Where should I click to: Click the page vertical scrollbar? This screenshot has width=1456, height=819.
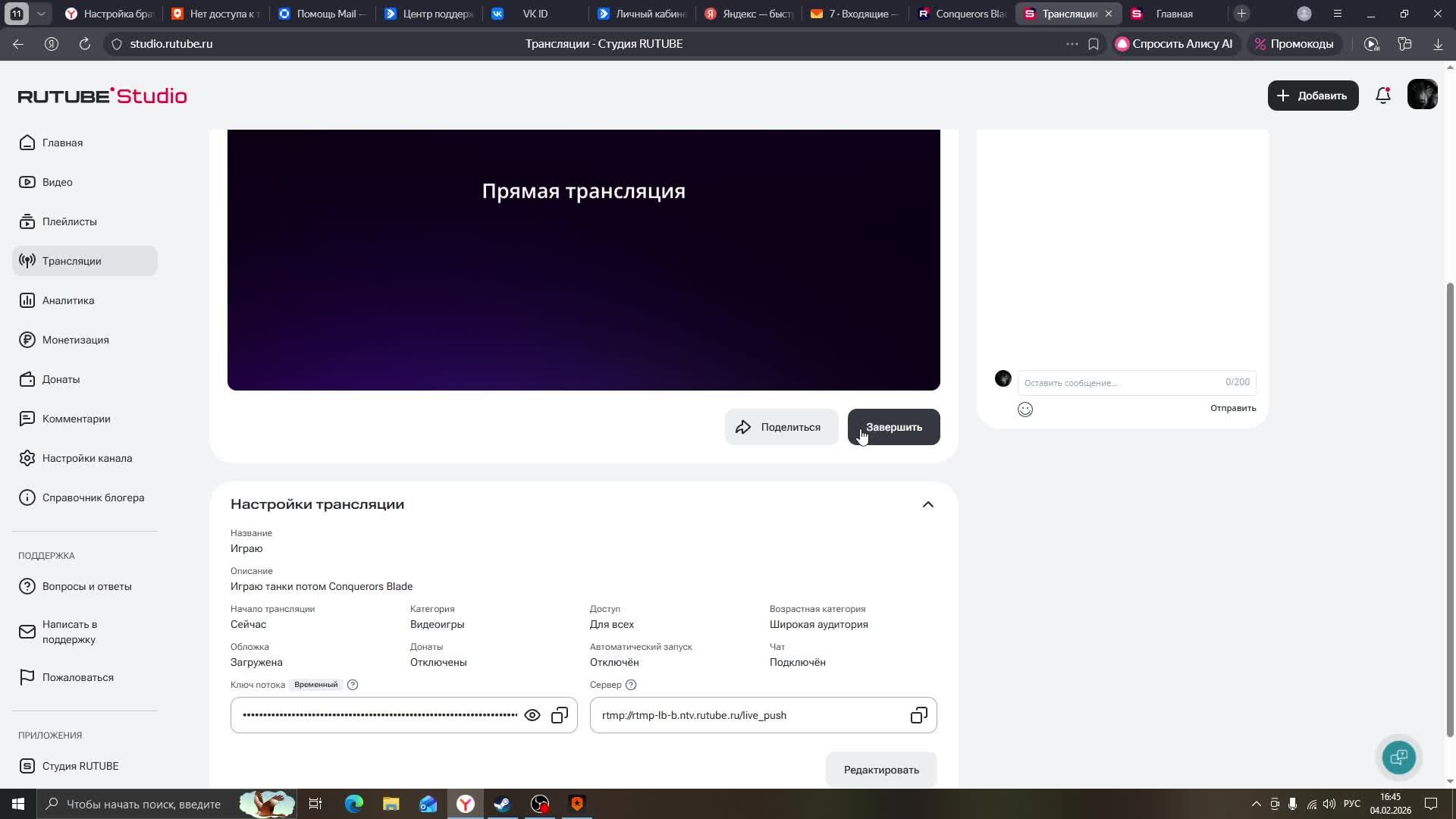coord(1450,508)
